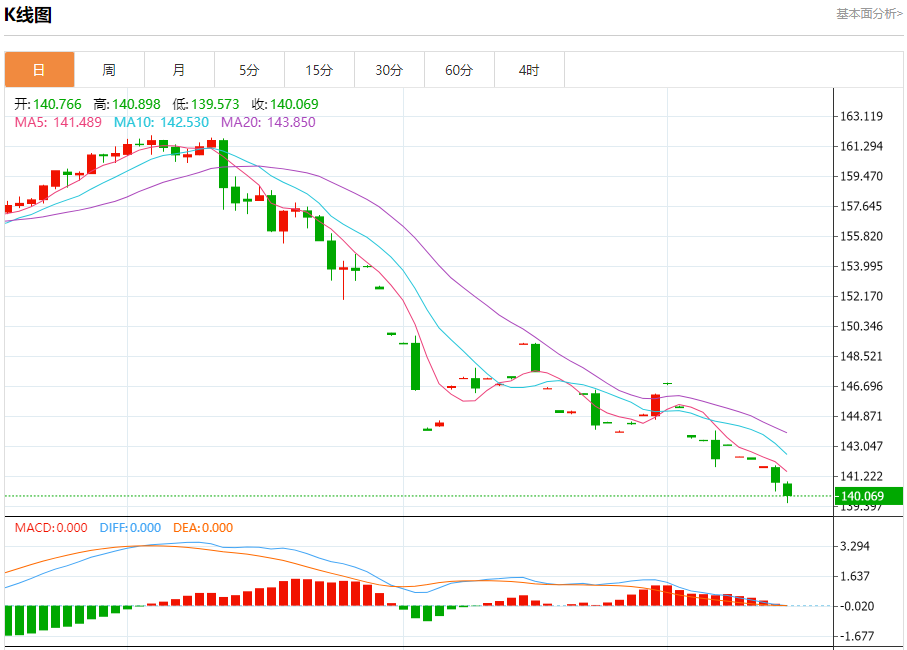
Task: Click the 150.346 price axis label
Action: pos(861,326)
